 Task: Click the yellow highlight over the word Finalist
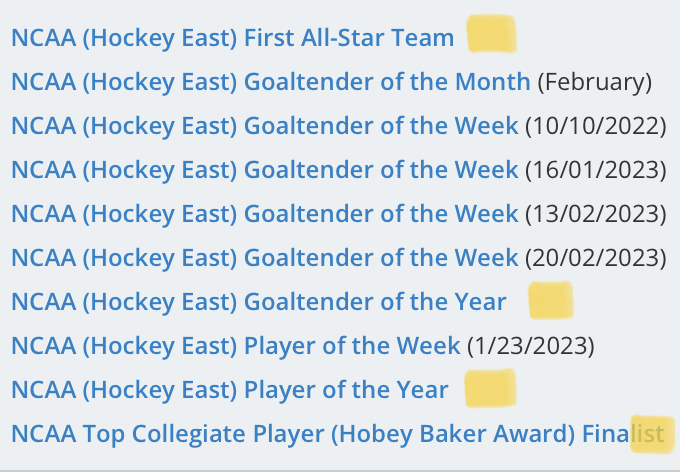click(x=653, y=434)
